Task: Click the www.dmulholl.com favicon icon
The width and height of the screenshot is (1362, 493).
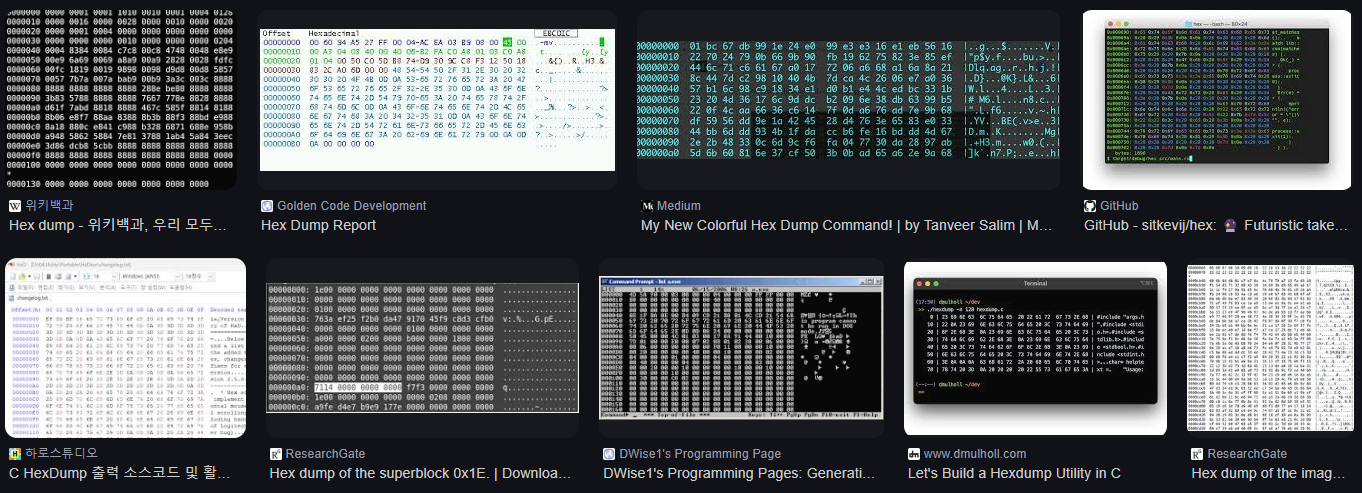Action: point(914,453)
